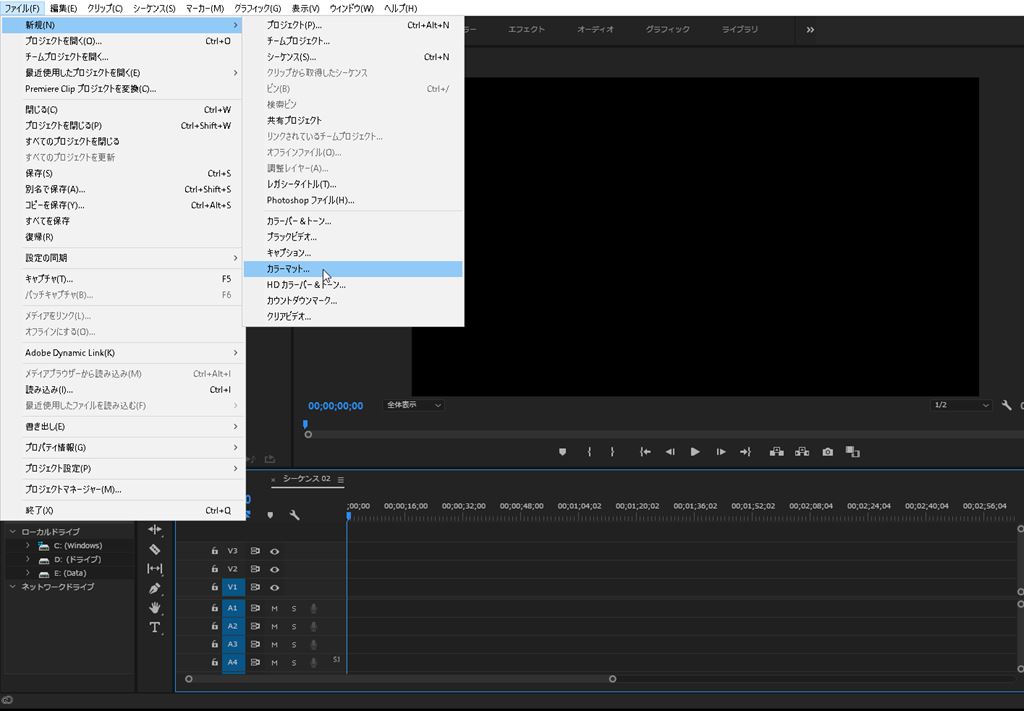Open the comparison view button

852,452
